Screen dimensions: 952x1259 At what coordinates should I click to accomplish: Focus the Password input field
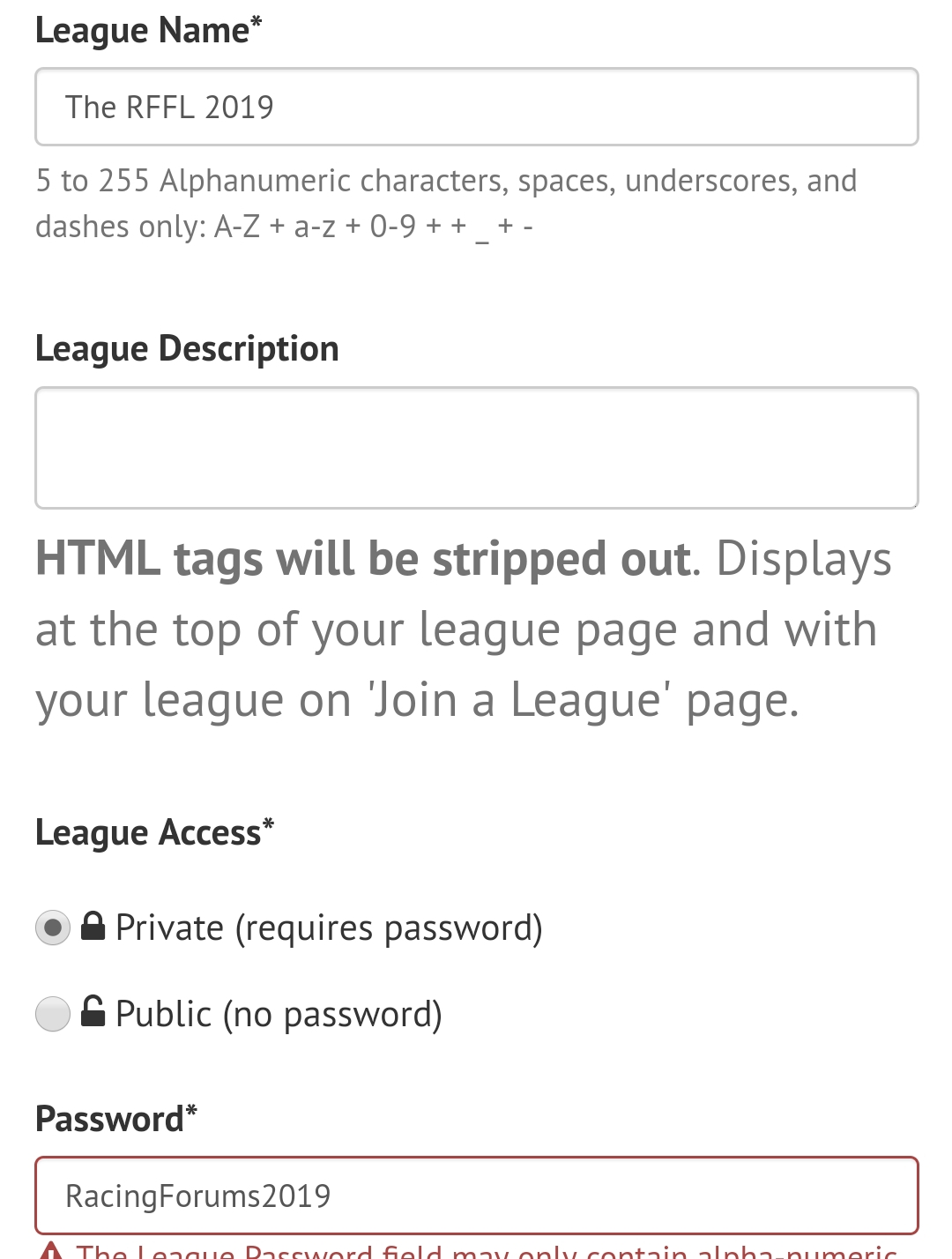(476, 1196)
